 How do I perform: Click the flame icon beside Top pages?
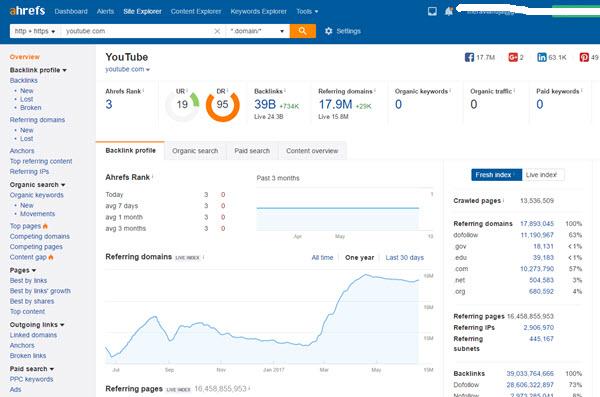(x=45, y=226)
